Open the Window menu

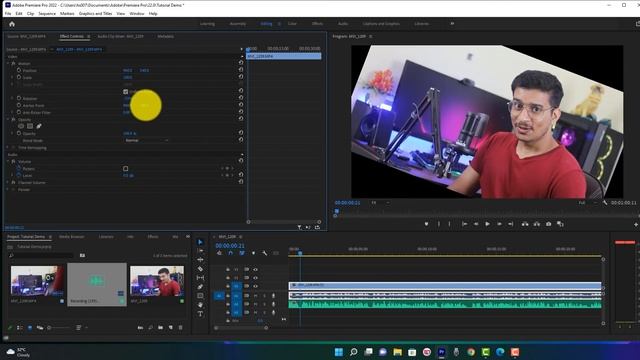(137, 13)
